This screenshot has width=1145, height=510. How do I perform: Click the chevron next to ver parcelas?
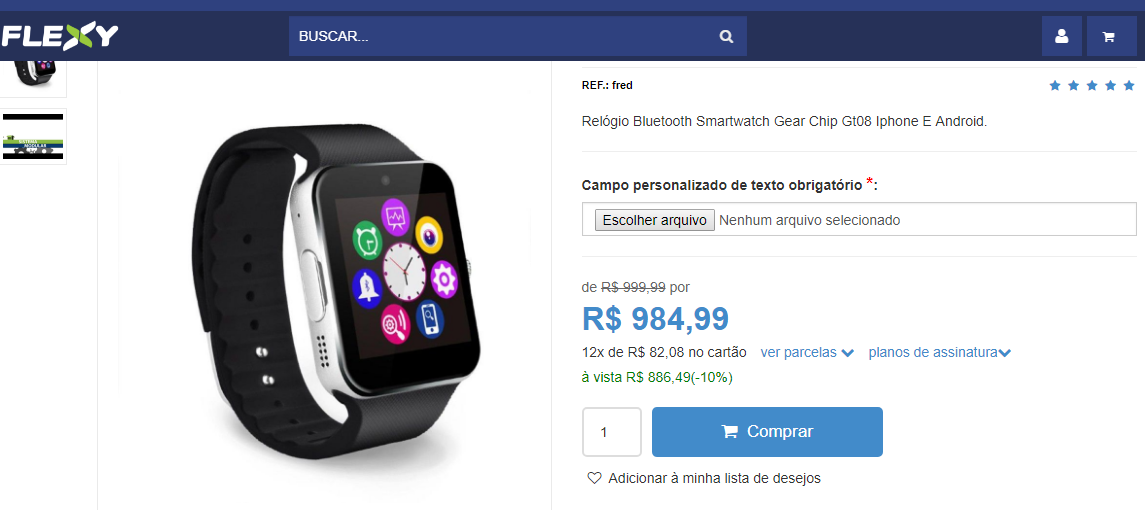[x=847, y=353]
